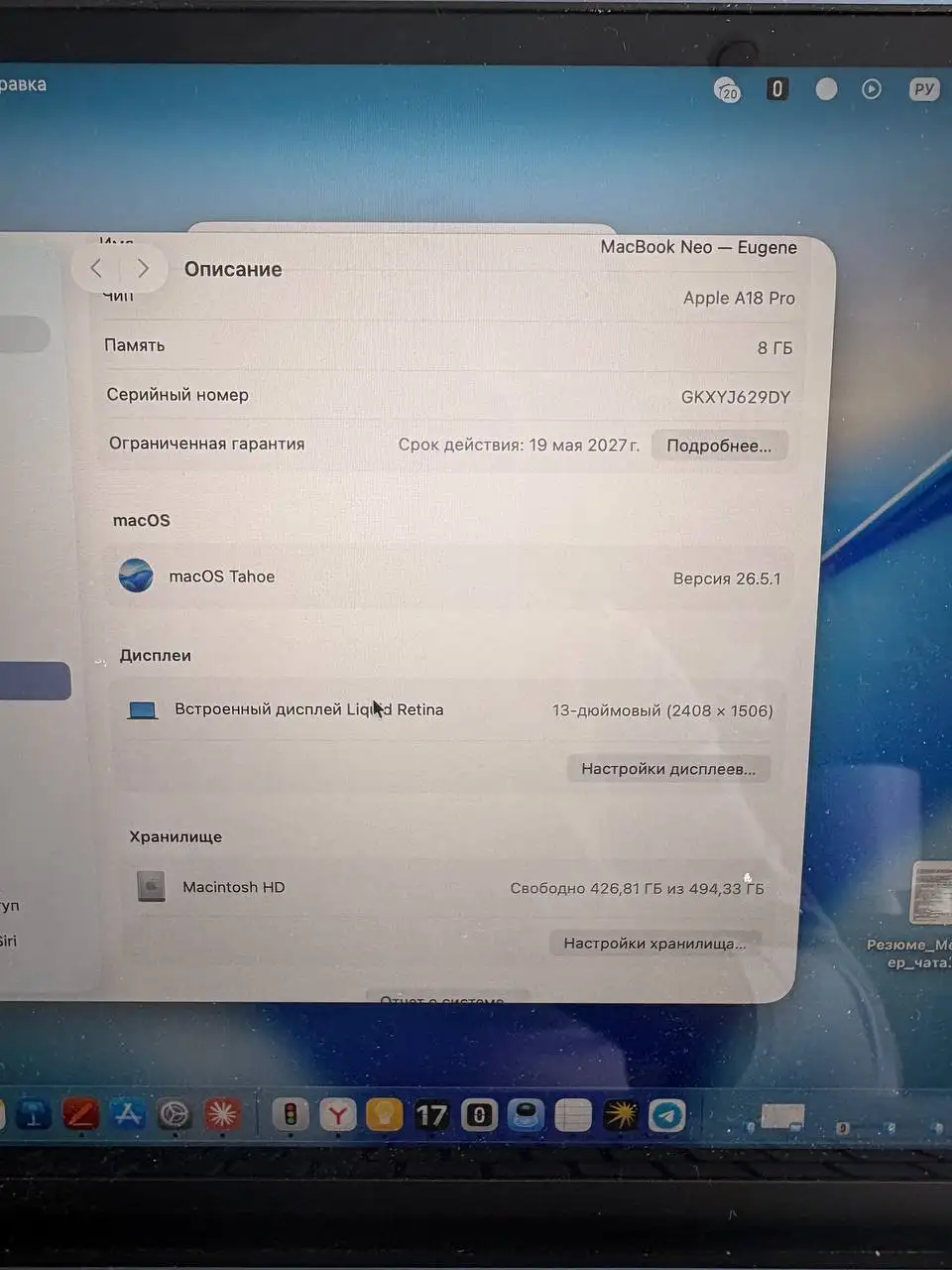Open Calendar showing 17 in Dock
The height and width of the screenshot is (1270, 952).
[x=431, y=1115]
